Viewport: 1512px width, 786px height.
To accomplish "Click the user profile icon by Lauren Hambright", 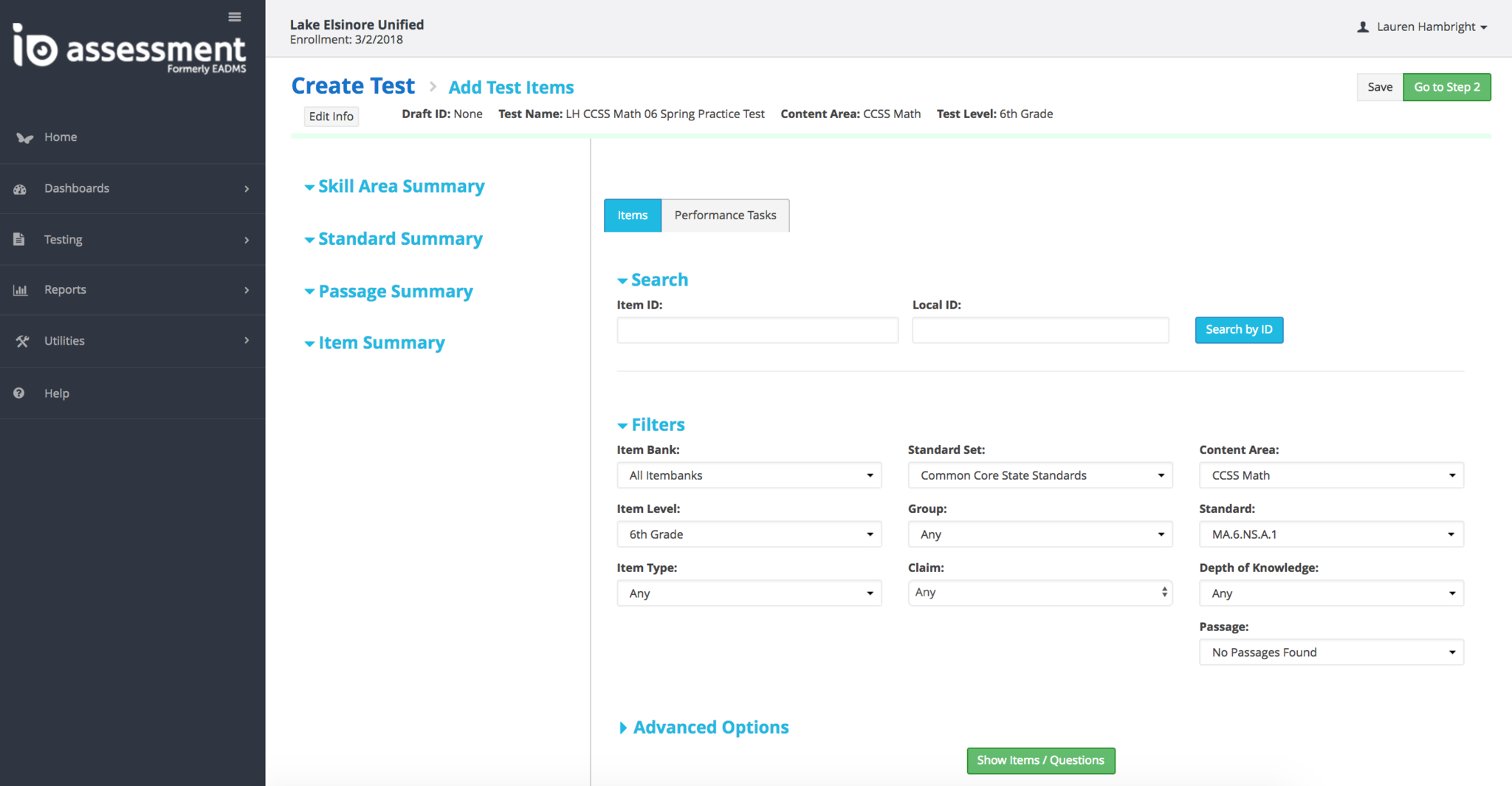I will coord(1363,27).
